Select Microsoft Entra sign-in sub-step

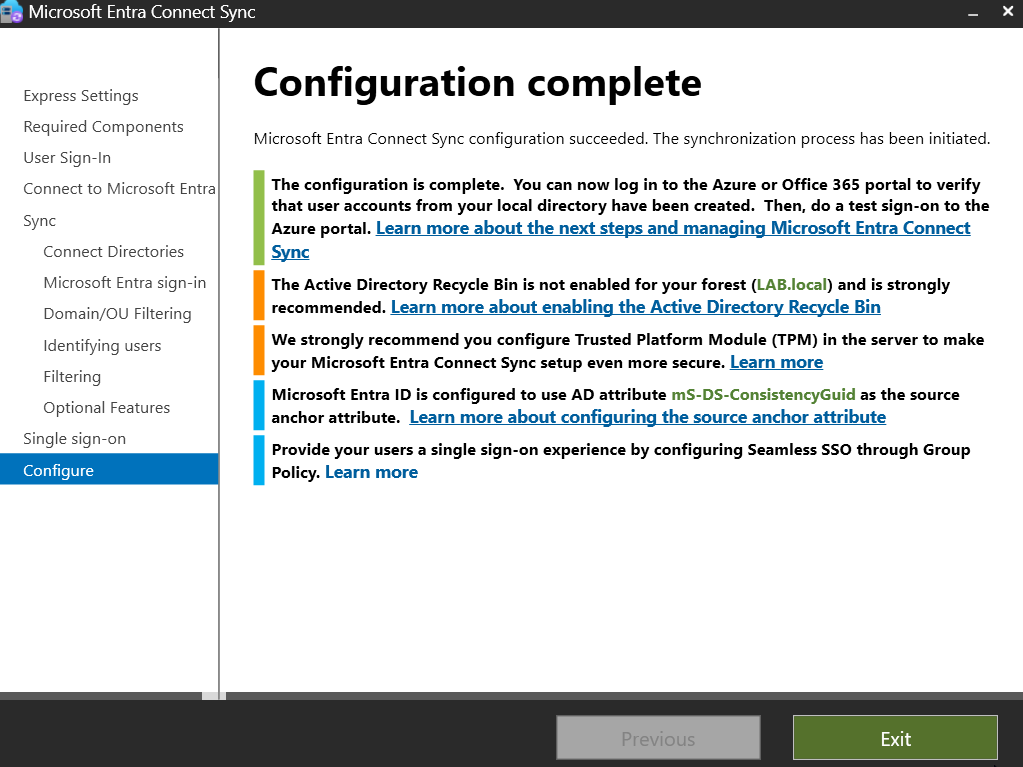[x=125, y=282]
